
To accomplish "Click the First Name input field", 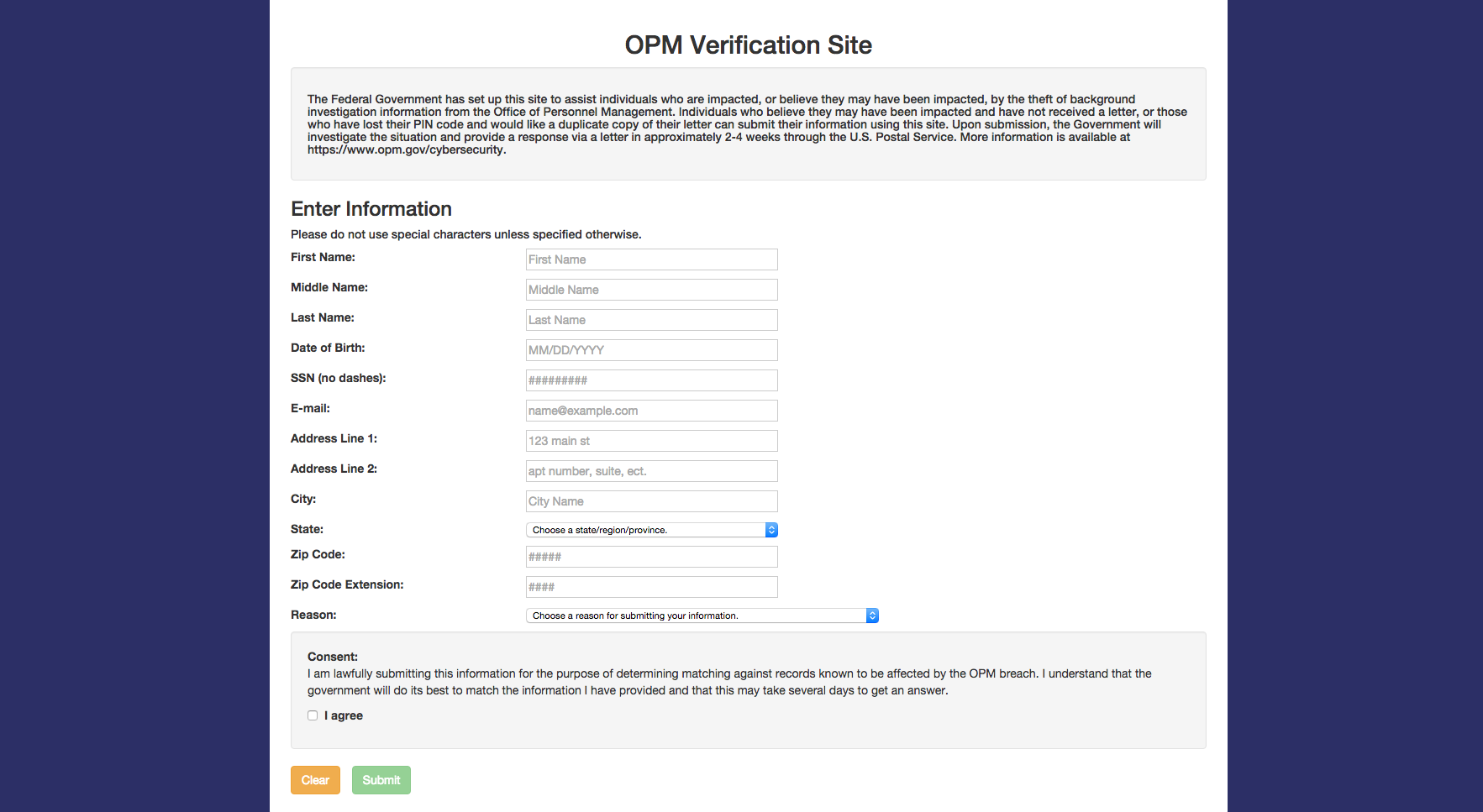I will [651, 259].
